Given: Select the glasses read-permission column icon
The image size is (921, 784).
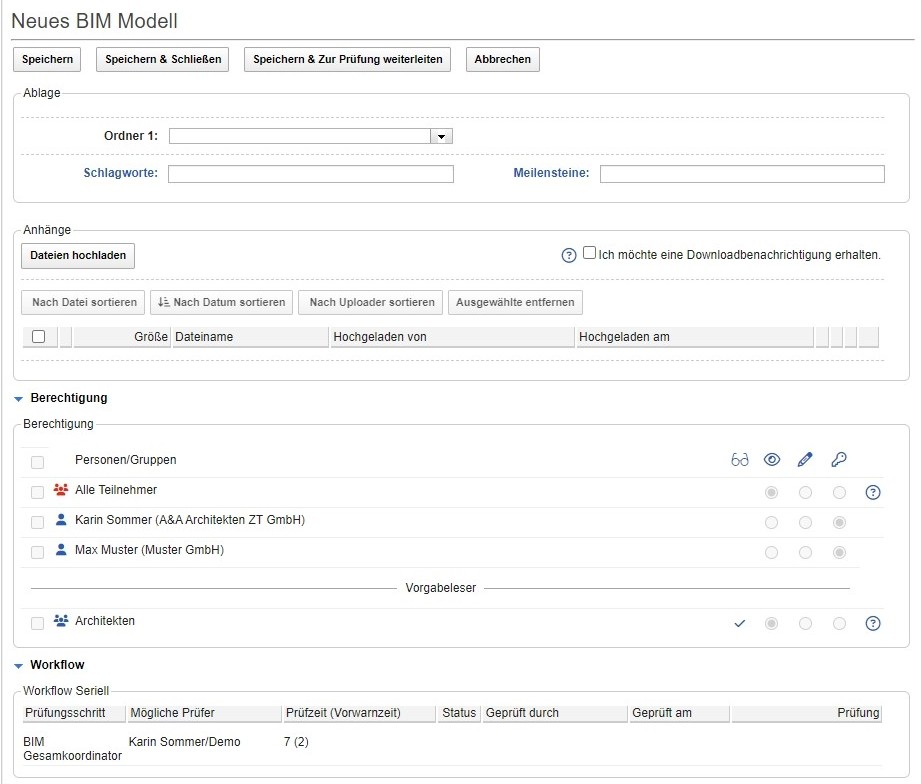Looking at the screenshot, I should (740, 459).
